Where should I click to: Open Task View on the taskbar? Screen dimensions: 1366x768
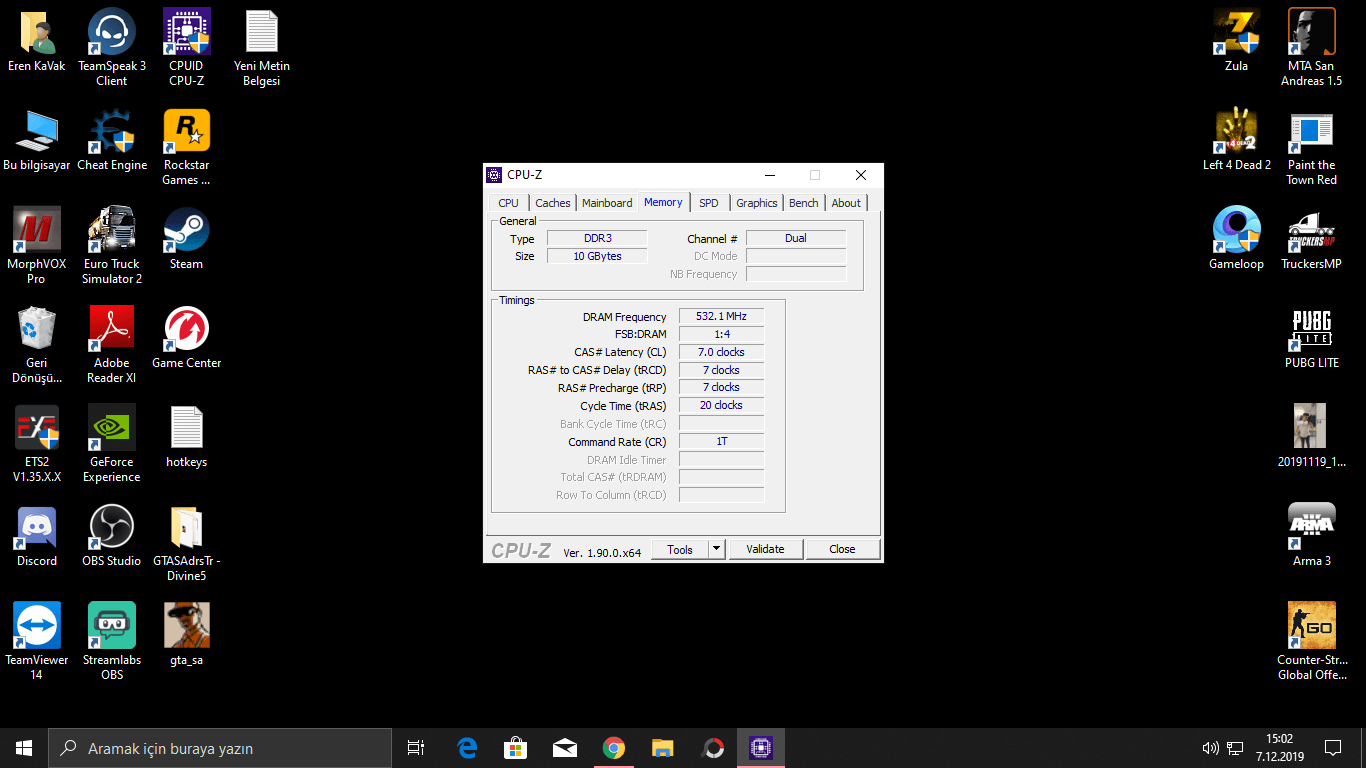click(x=416, y=748)
